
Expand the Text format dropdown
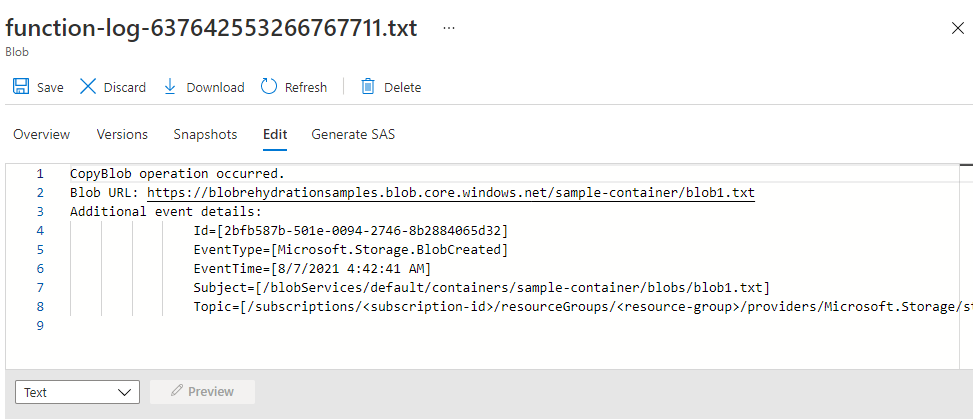coord(78,392)
